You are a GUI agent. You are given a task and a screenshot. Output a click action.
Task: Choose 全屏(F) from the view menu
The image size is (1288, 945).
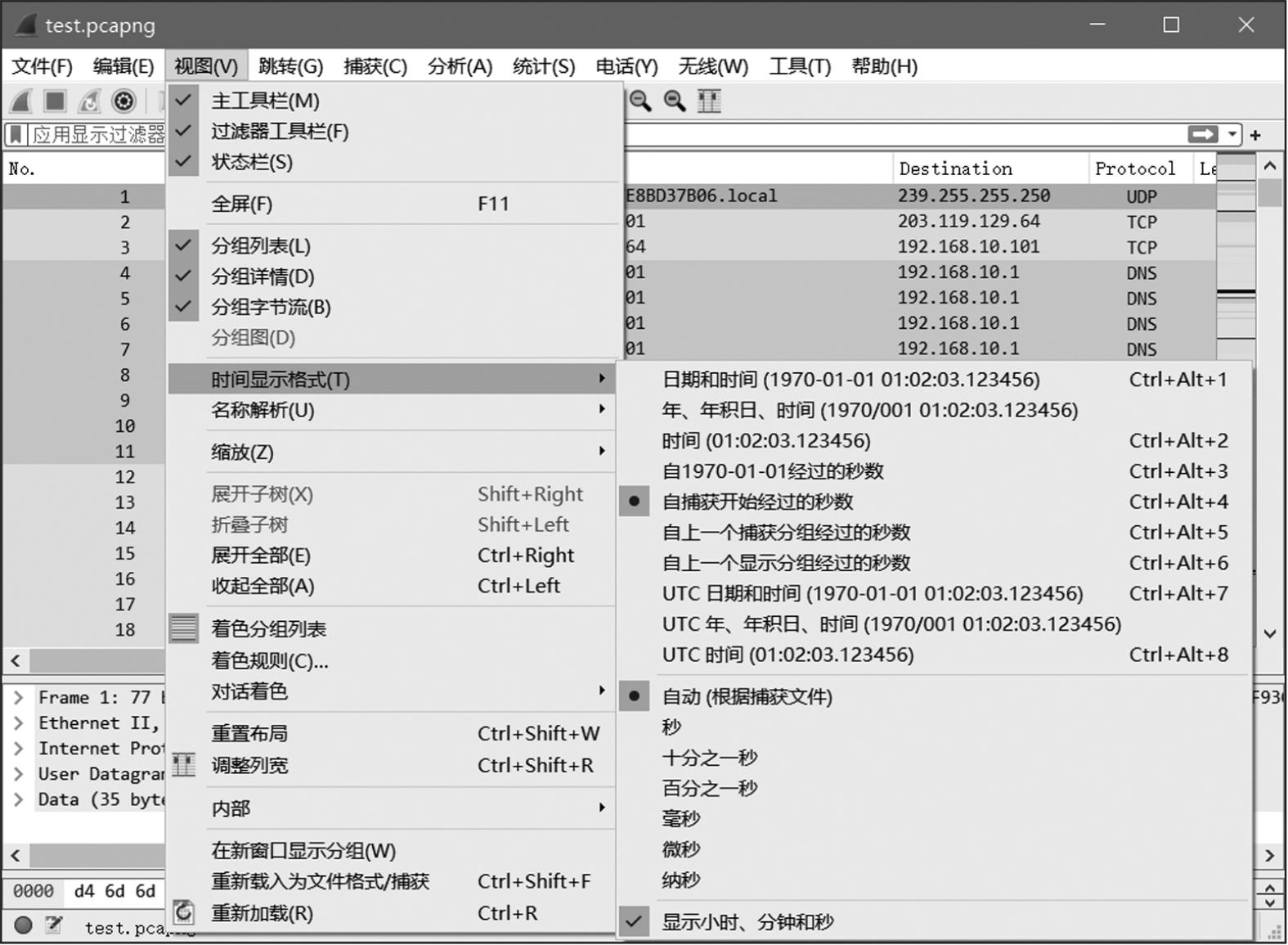click(242, 204)
